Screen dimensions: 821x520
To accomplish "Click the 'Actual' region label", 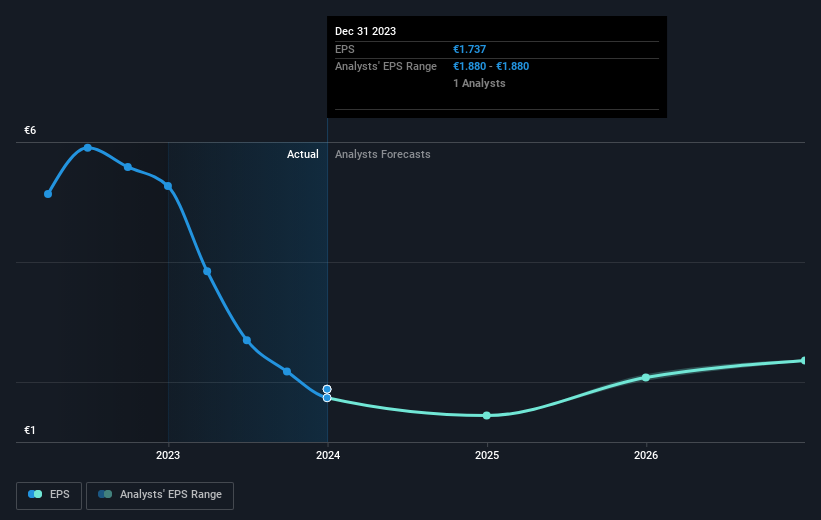I will click(303, 154).
